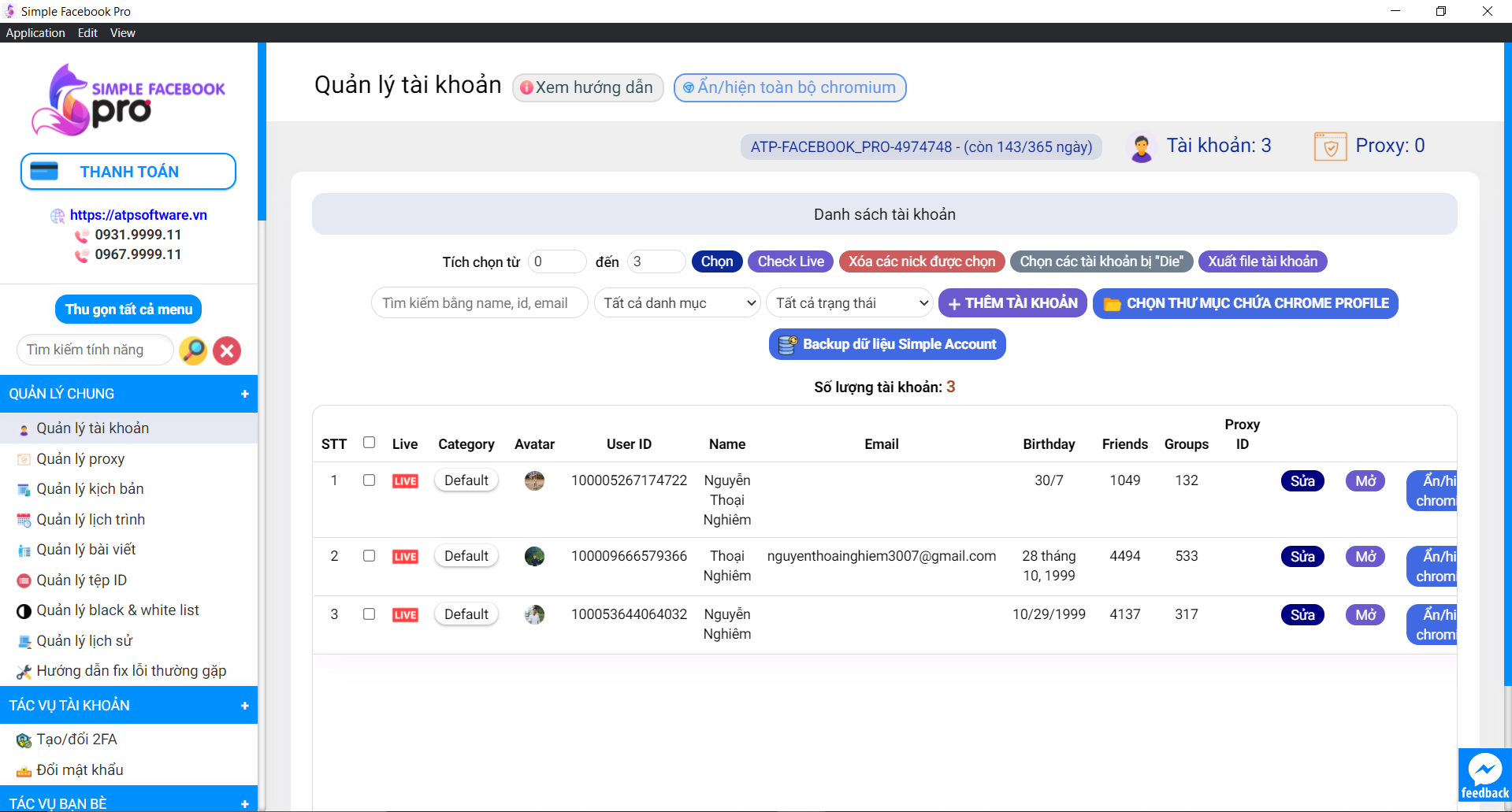1512x812 pixels.
Task: Click the Quản lý tệp ID red icon
Action: click(24, 581)
